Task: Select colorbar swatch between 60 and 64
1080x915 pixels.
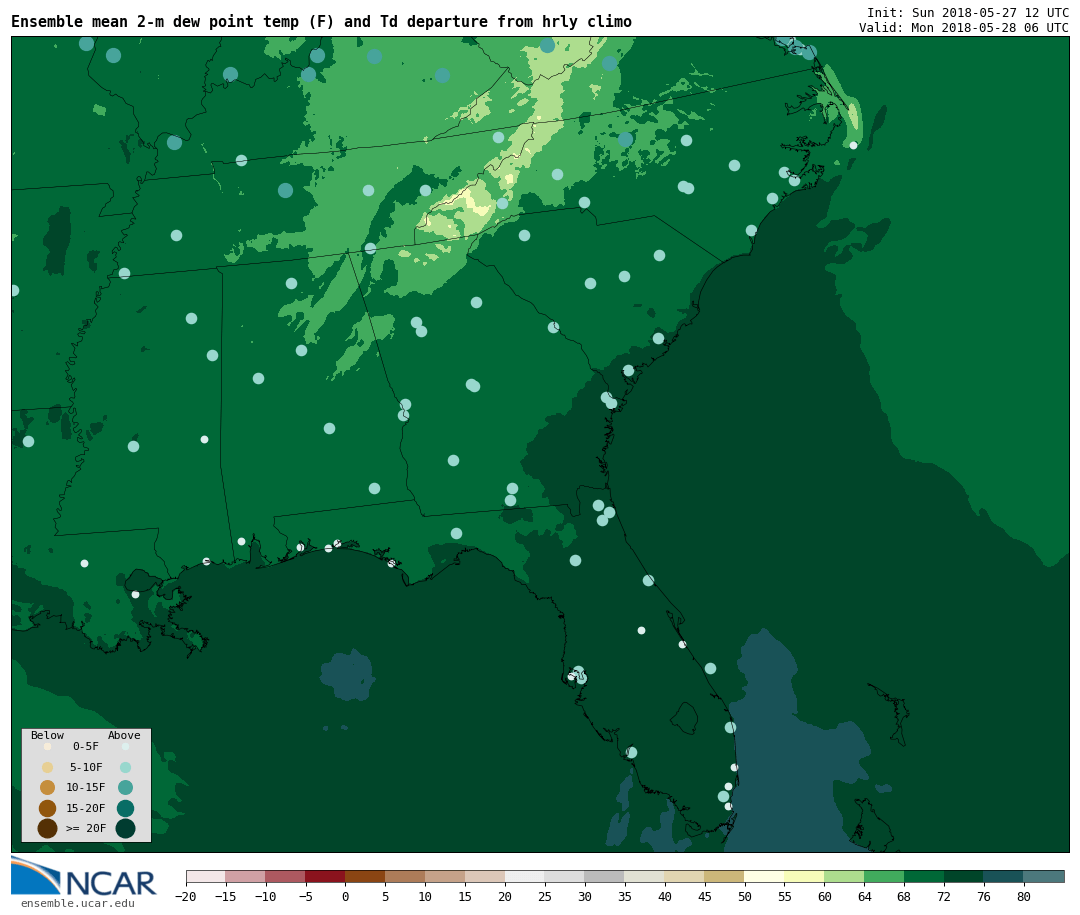Action: (x=844, y=877)
